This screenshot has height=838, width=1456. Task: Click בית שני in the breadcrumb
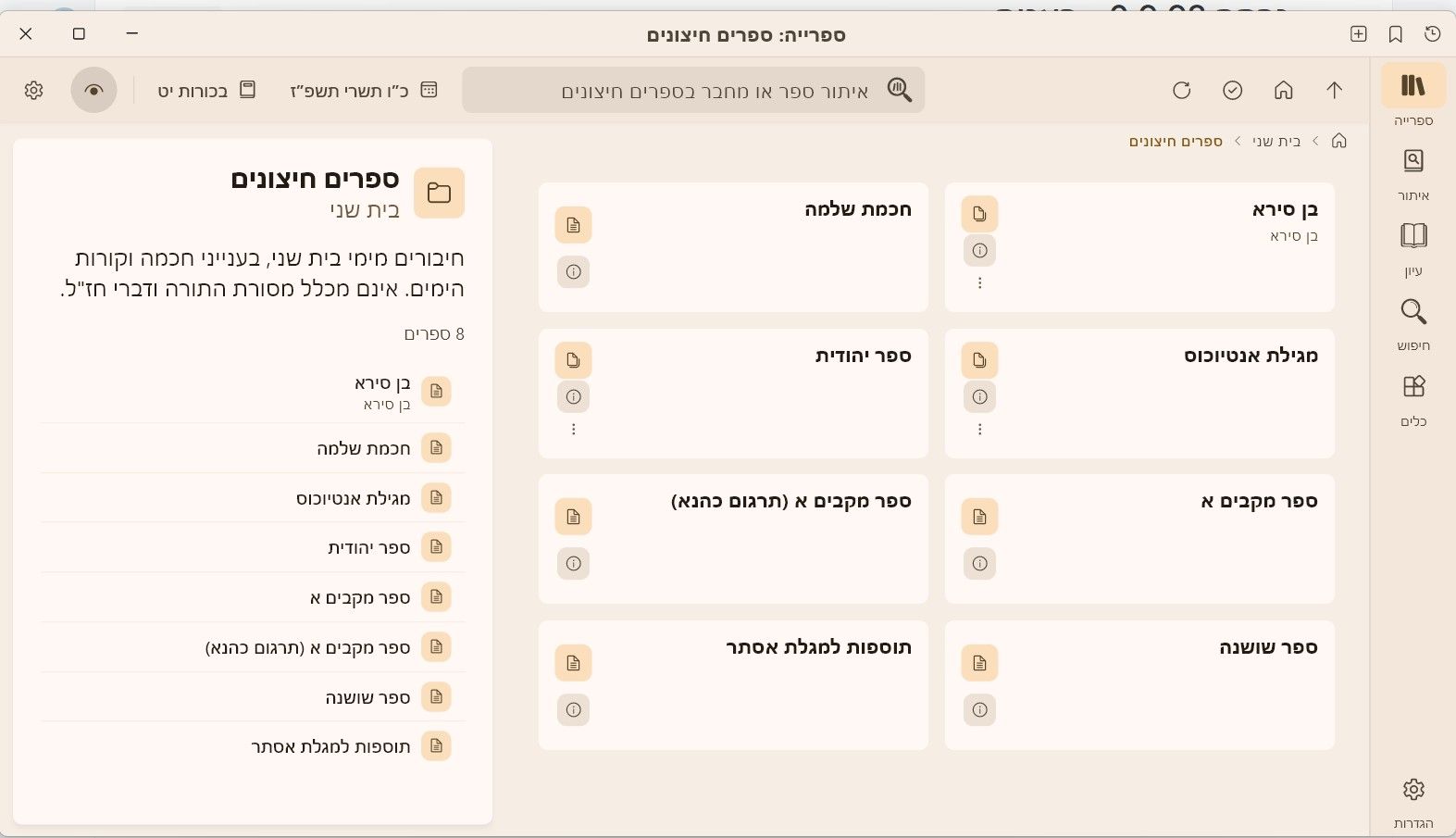(1276, 141)
